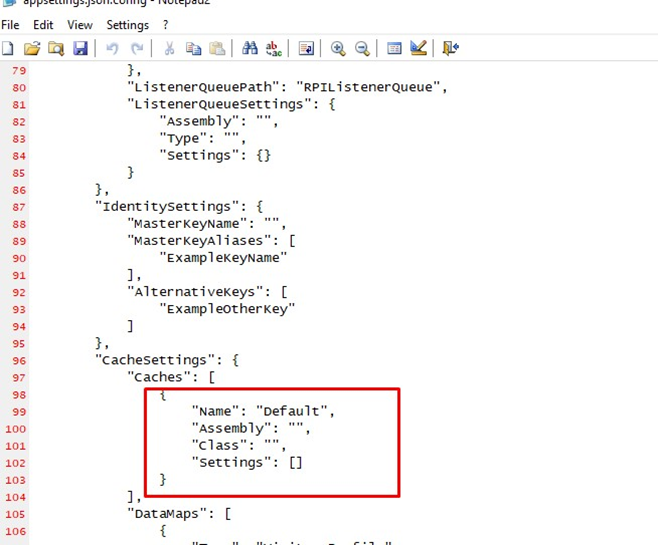Open the ? help menu

pos(166,24)
